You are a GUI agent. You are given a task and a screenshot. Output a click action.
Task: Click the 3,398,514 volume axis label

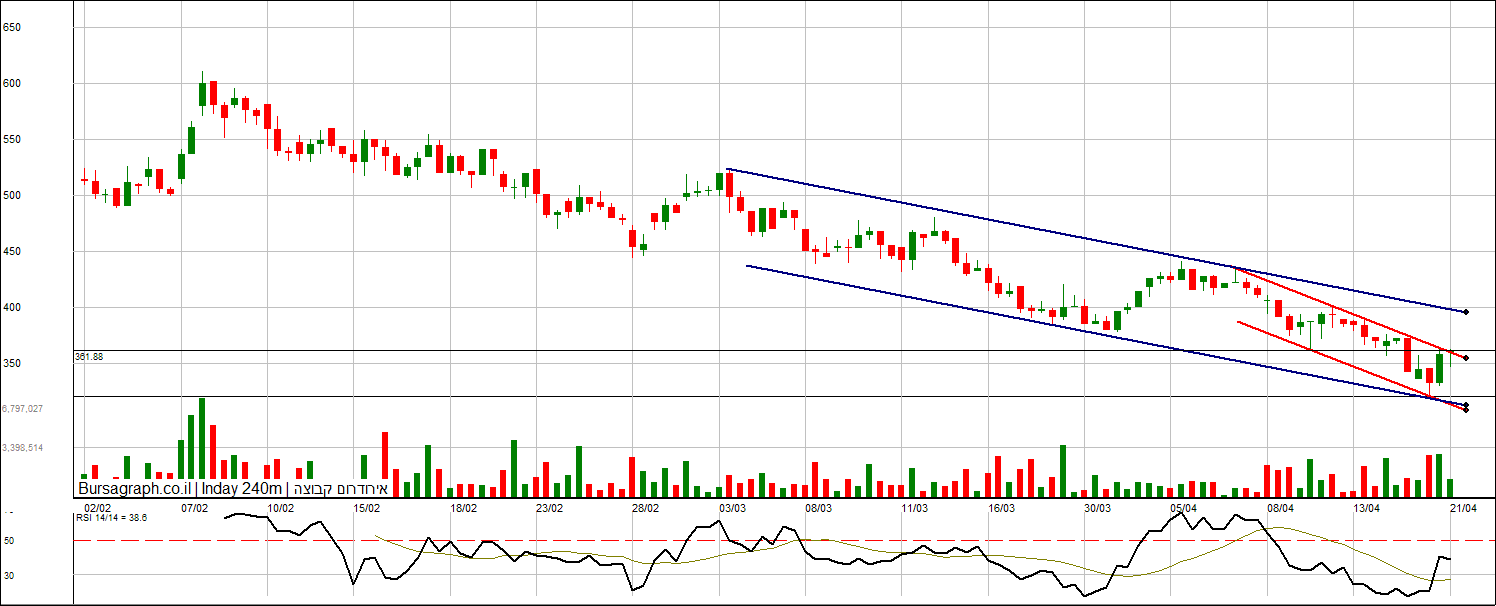click(x=22, y=448)
